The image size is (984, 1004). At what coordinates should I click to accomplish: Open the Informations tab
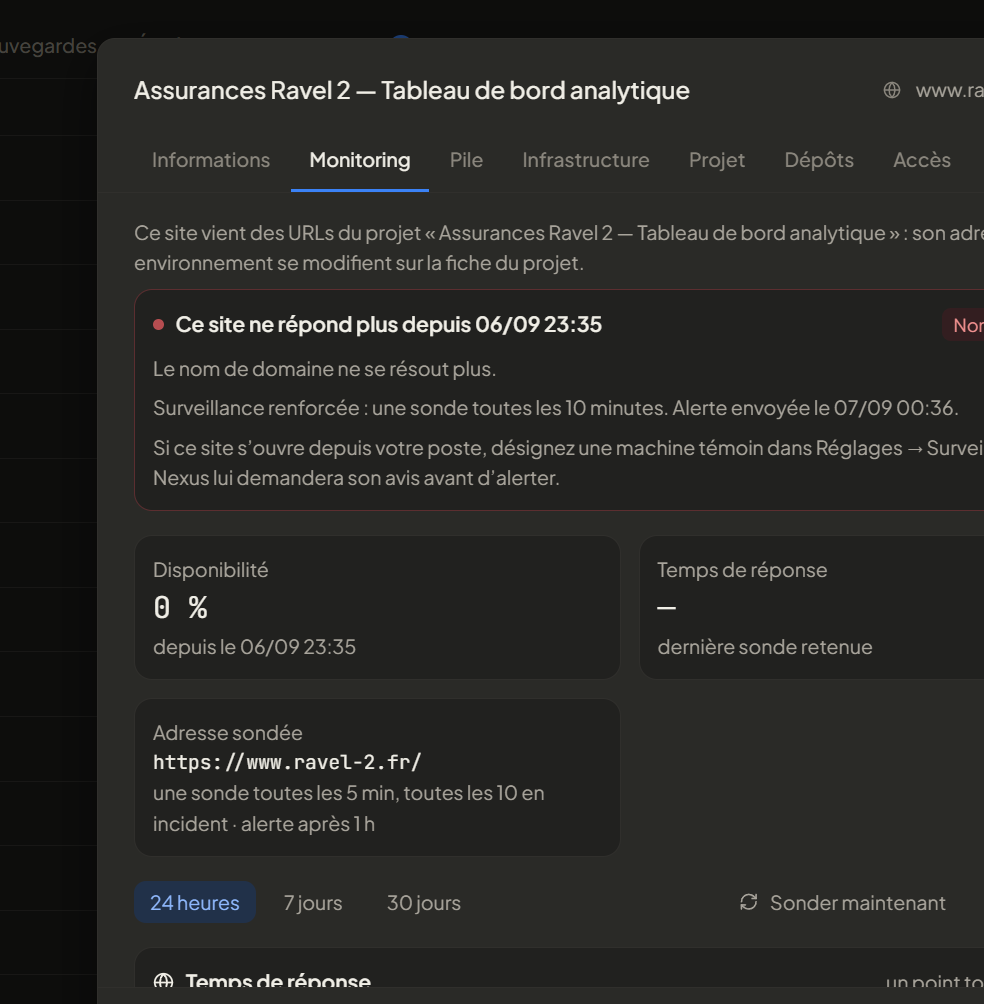pos(211,160)
